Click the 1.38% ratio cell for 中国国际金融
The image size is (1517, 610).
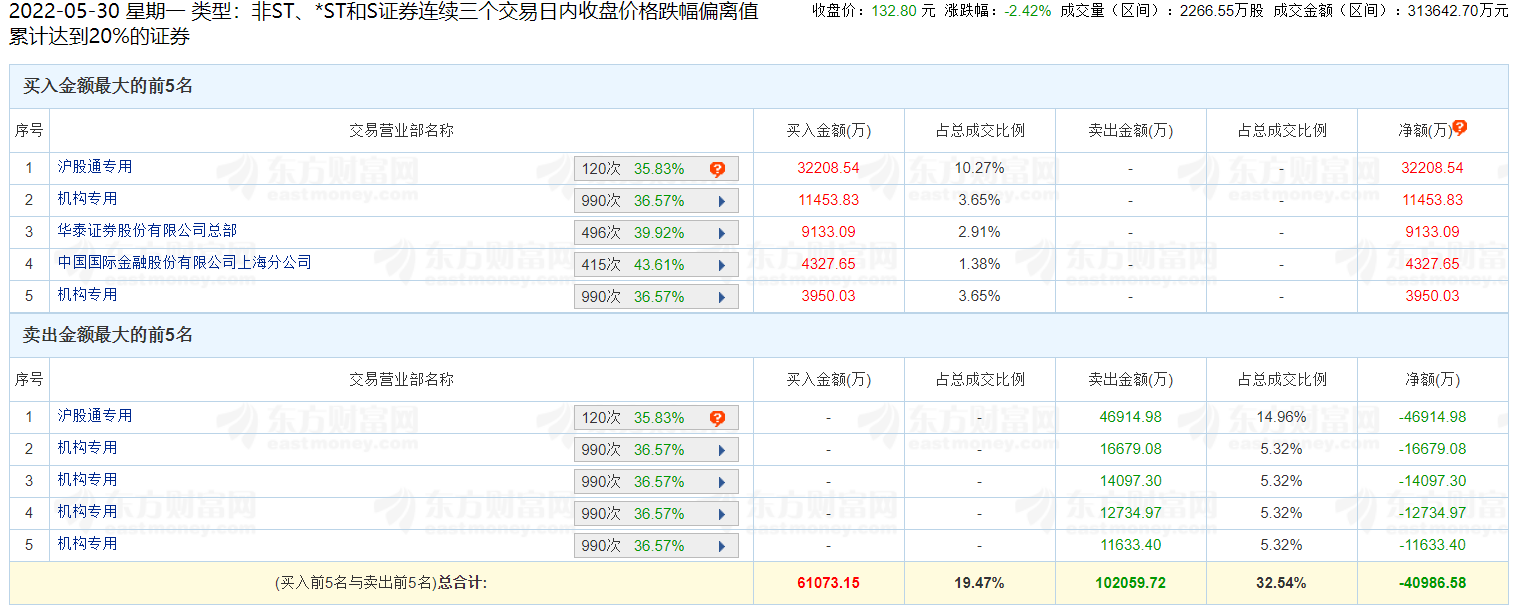(979, 264)
